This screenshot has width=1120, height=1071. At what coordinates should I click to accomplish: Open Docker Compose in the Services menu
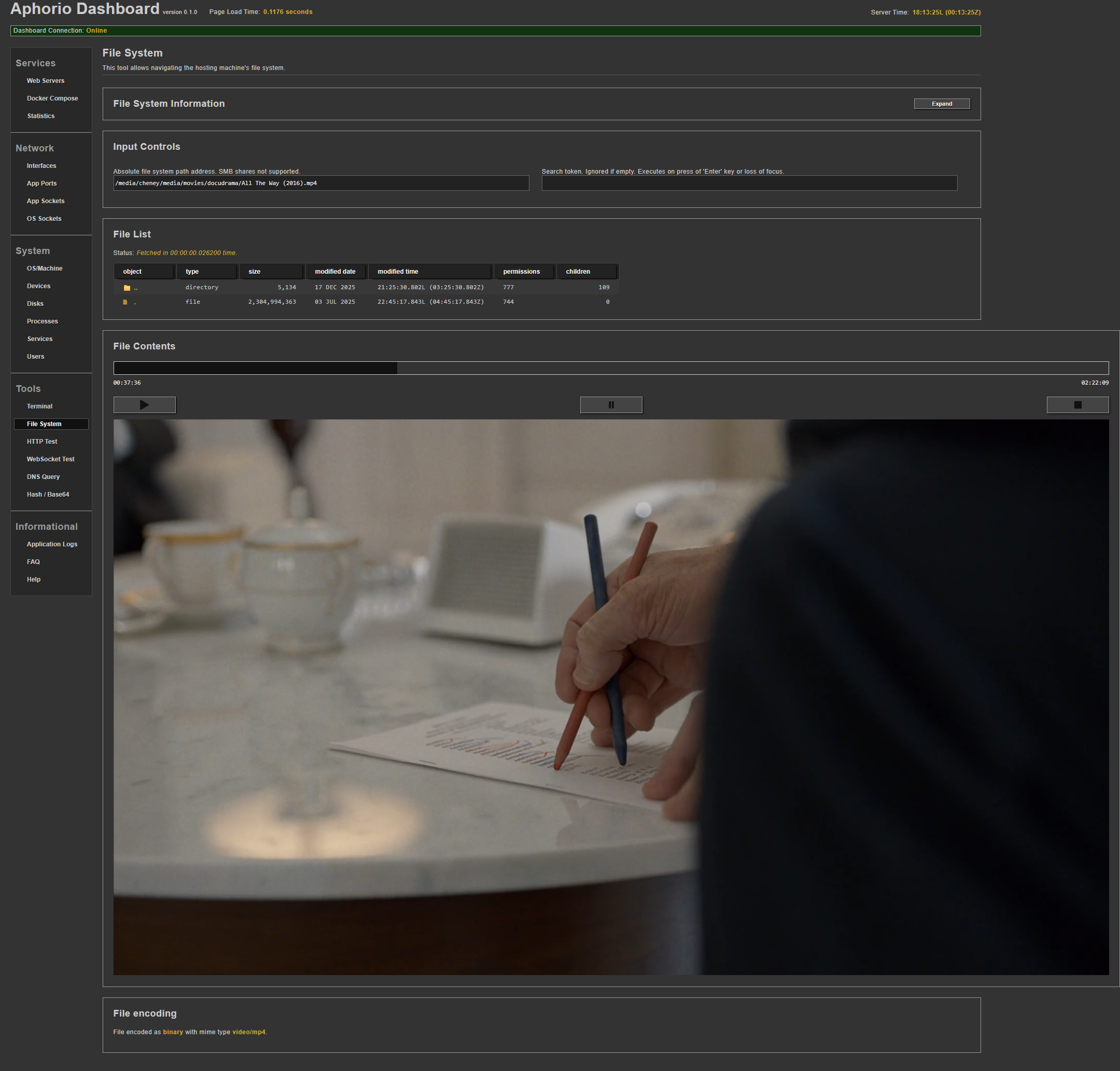click(52, 98)
